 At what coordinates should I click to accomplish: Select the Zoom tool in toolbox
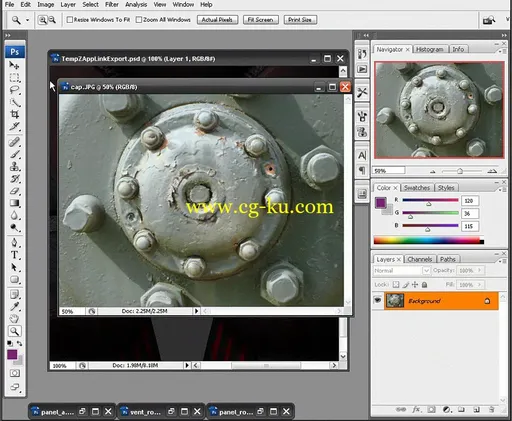pyautogui.click(x=14, y=331)
